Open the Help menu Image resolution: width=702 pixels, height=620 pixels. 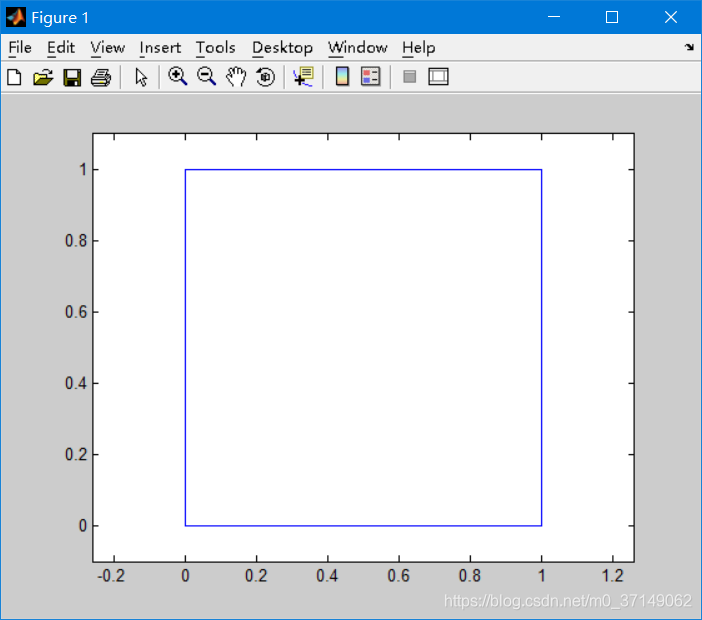click(419, 47)
